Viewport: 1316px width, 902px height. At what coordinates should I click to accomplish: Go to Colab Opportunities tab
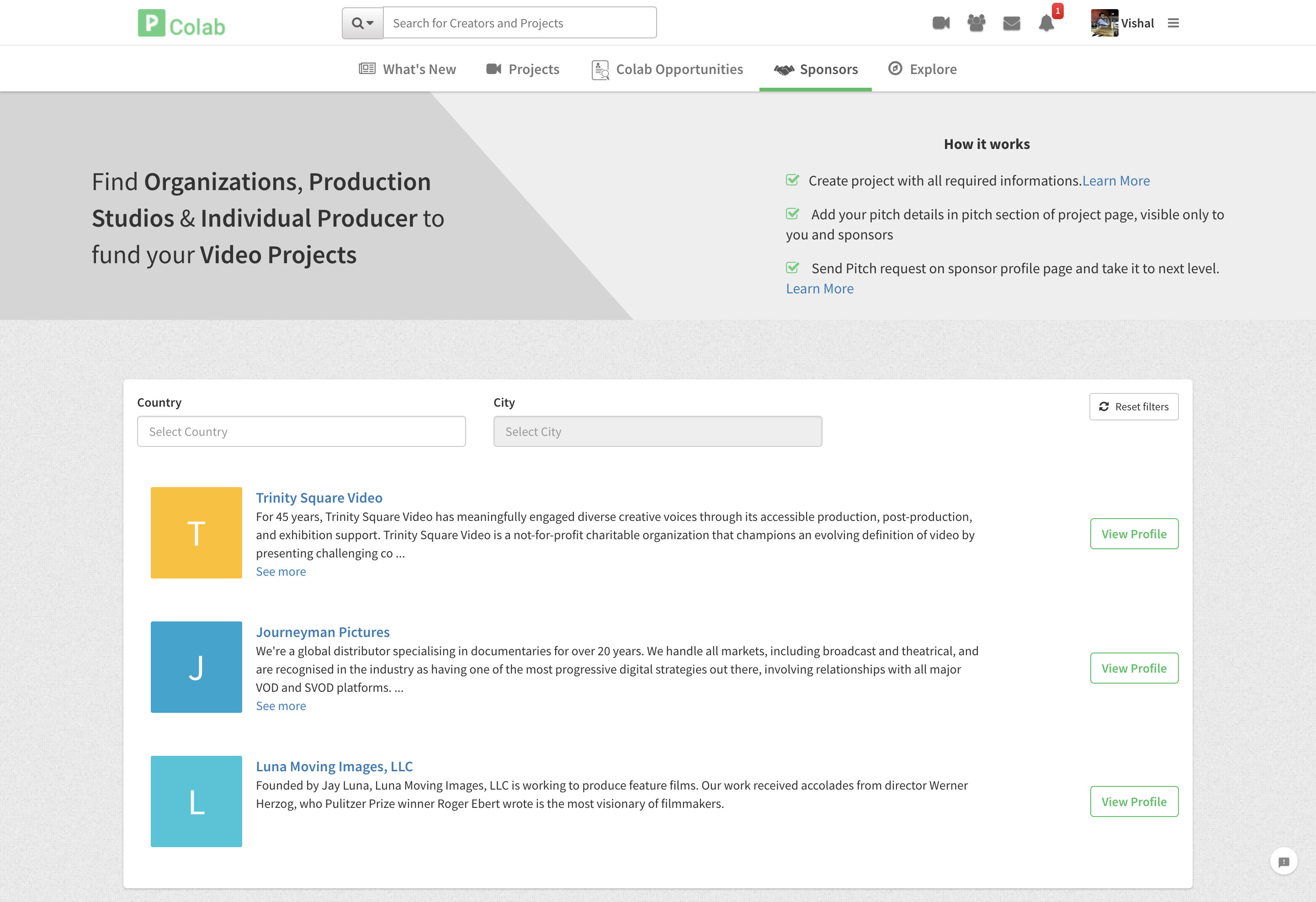(667, 69)
